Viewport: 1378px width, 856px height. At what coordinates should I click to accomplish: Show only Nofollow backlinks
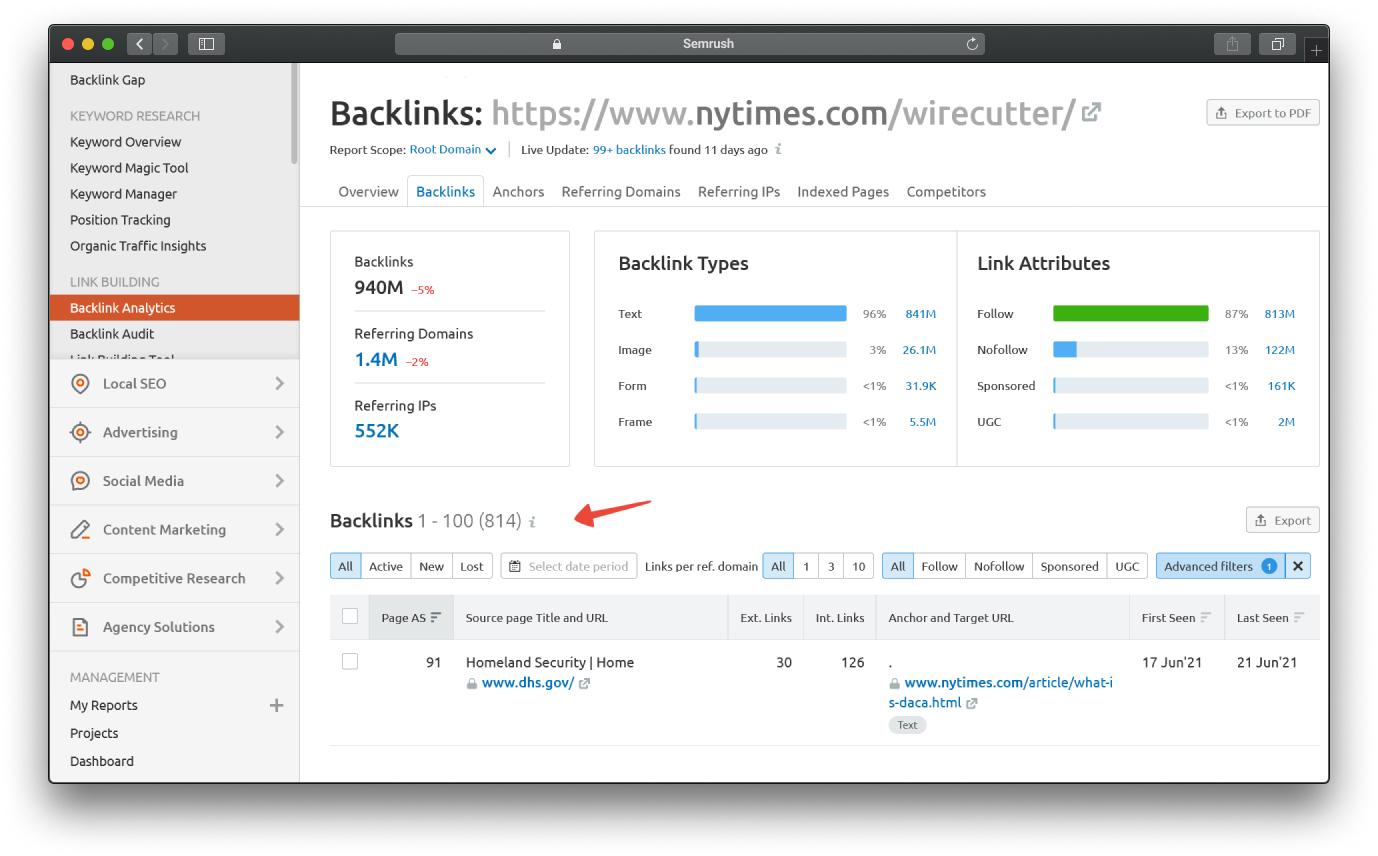(999, 566)
